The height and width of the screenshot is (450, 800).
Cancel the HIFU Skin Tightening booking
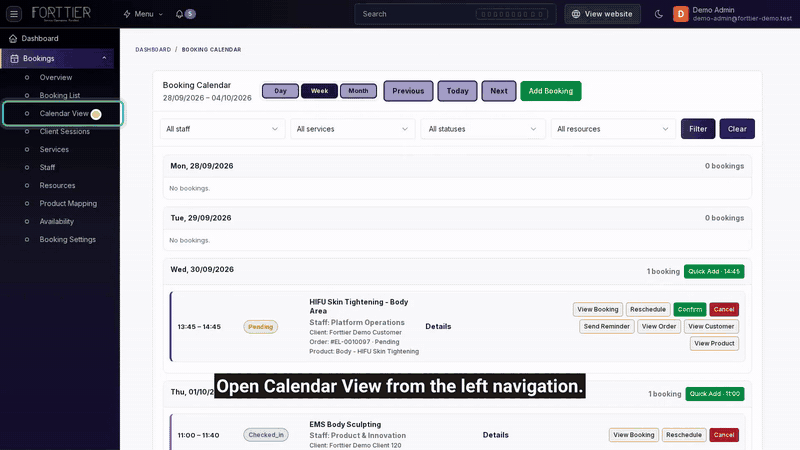[723, 309]
